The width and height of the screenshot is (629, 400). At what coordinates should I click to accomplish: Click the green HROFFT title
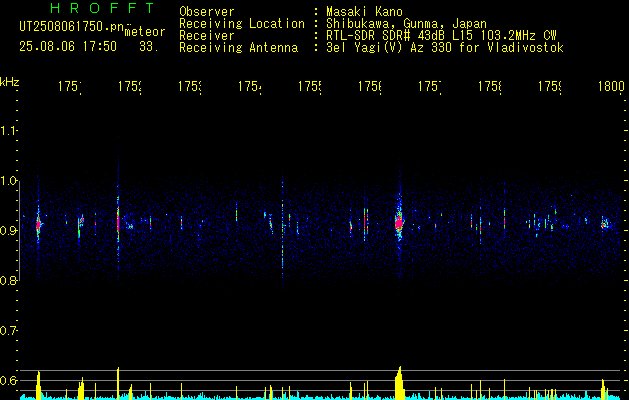point(103,8)
